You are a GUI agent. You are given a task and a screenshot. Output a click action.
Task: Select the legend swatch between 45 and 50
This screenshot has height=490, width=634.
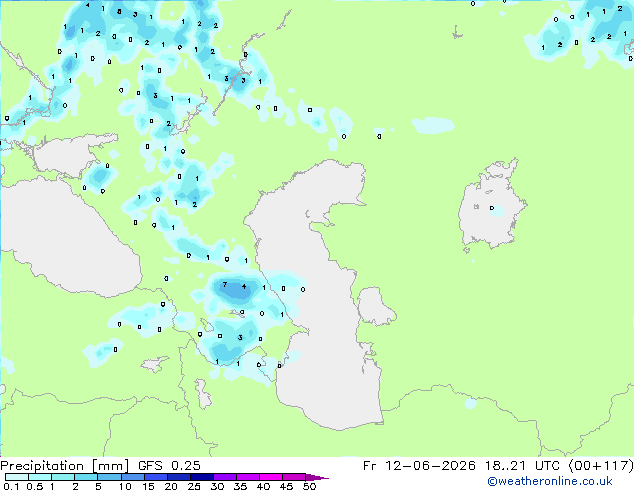point(294,477)
